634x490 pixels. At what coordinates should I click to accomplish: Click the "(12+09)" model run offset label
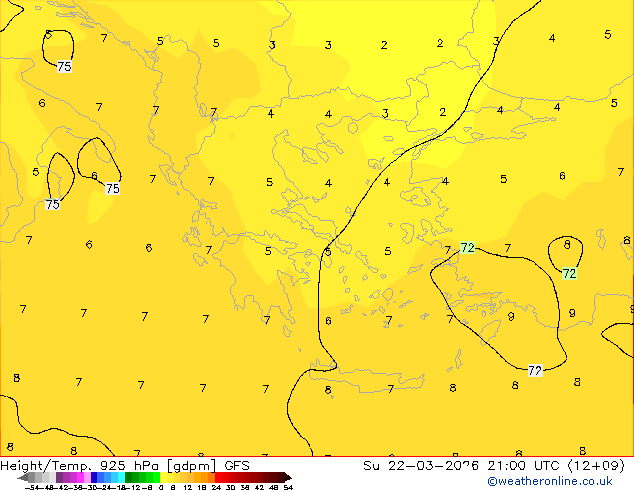[x=596, y=466]
